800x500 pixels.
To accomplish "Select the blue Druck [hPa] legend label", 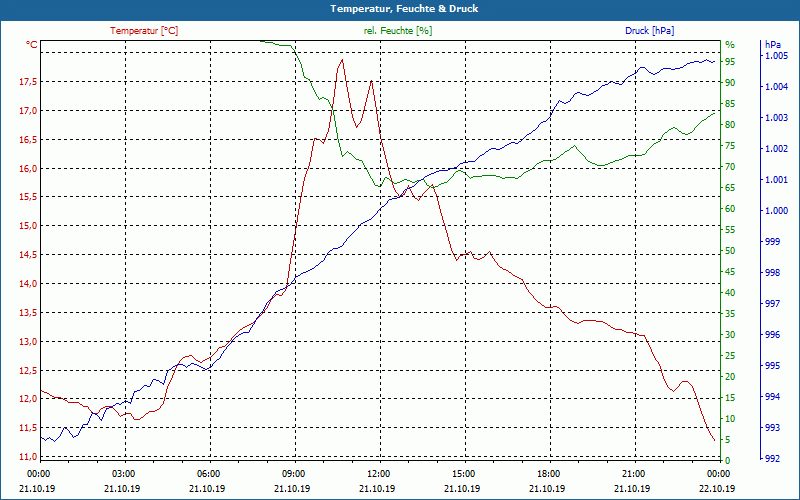I will [649, 31].
